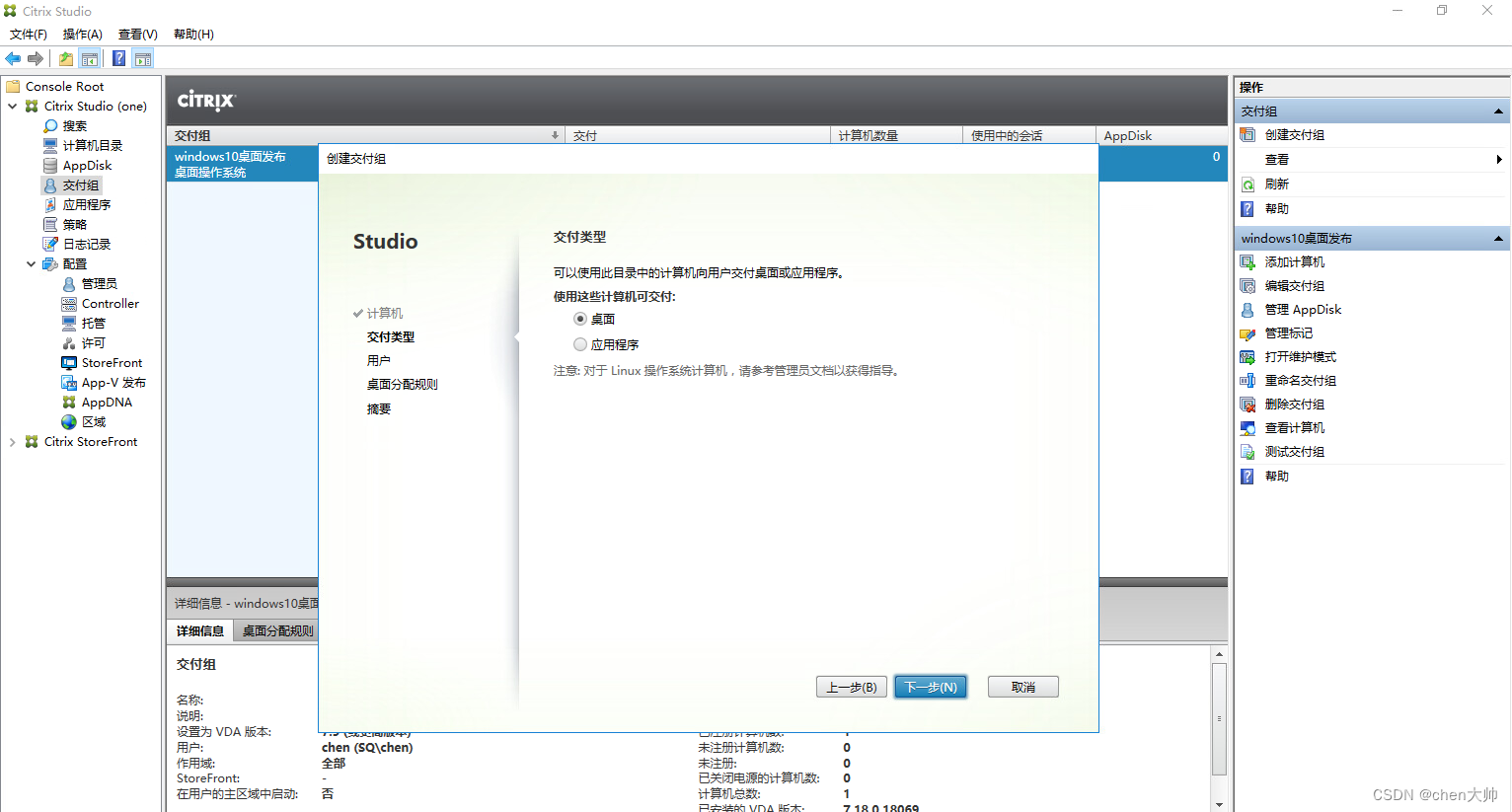Open 查看(V) menu
This screenshot has height=812, width=1512.
point(138,35)
